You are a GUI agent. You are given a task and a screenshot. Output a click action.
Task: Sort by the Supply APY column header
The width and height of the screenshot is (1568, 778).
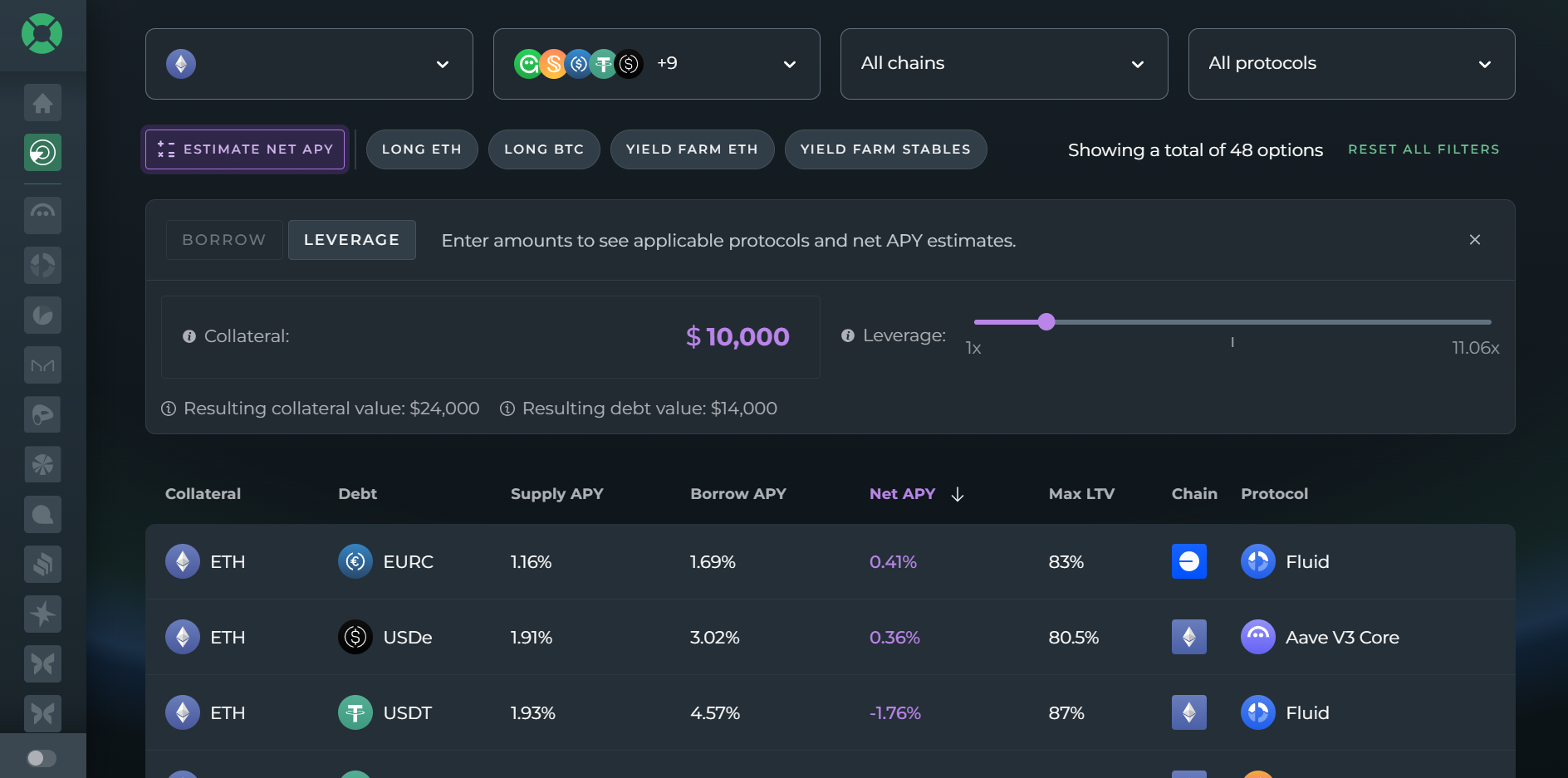[557, 494]
